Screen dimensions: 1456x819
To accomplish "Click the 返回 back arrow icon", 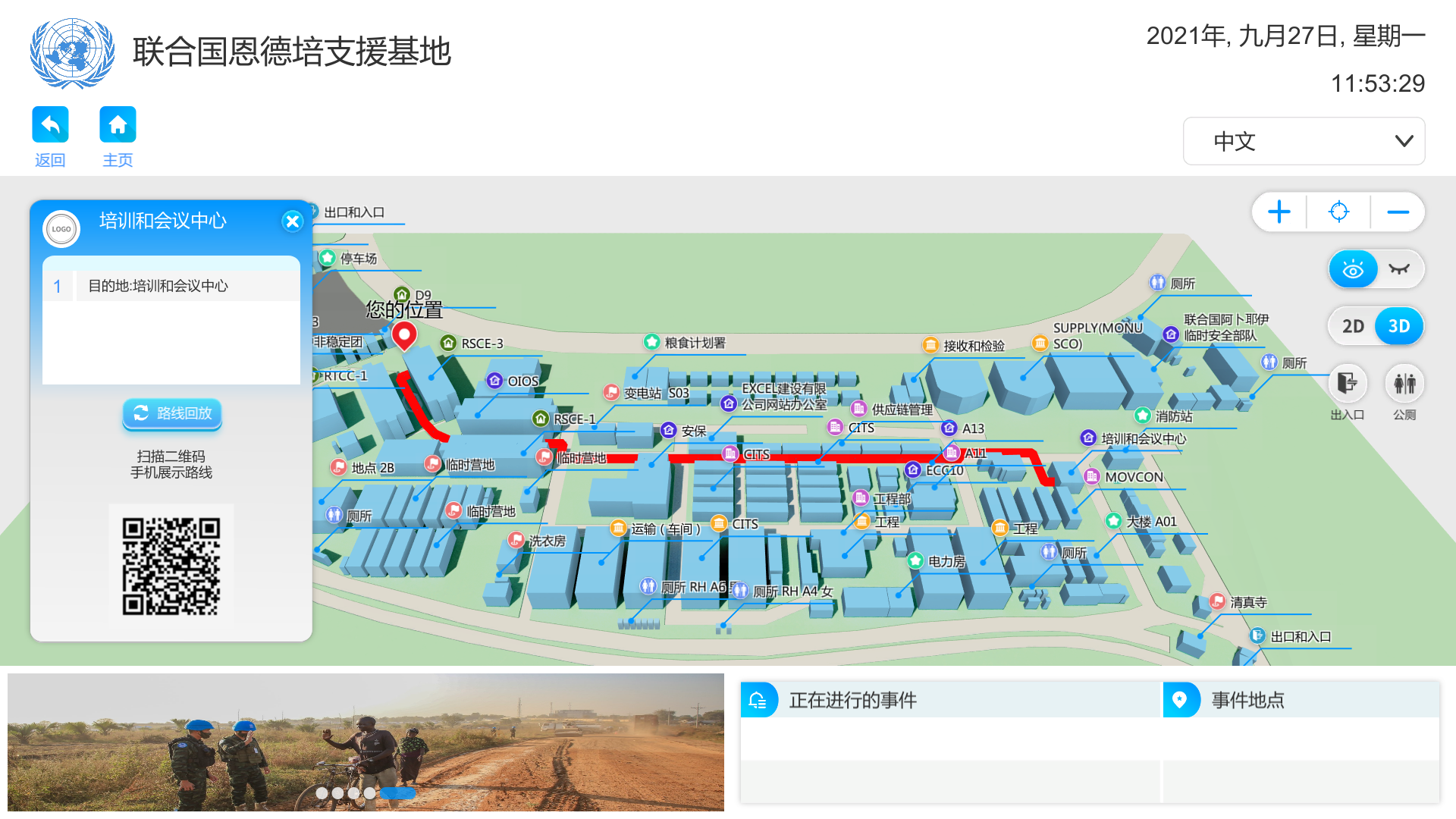I will (49, 124).
